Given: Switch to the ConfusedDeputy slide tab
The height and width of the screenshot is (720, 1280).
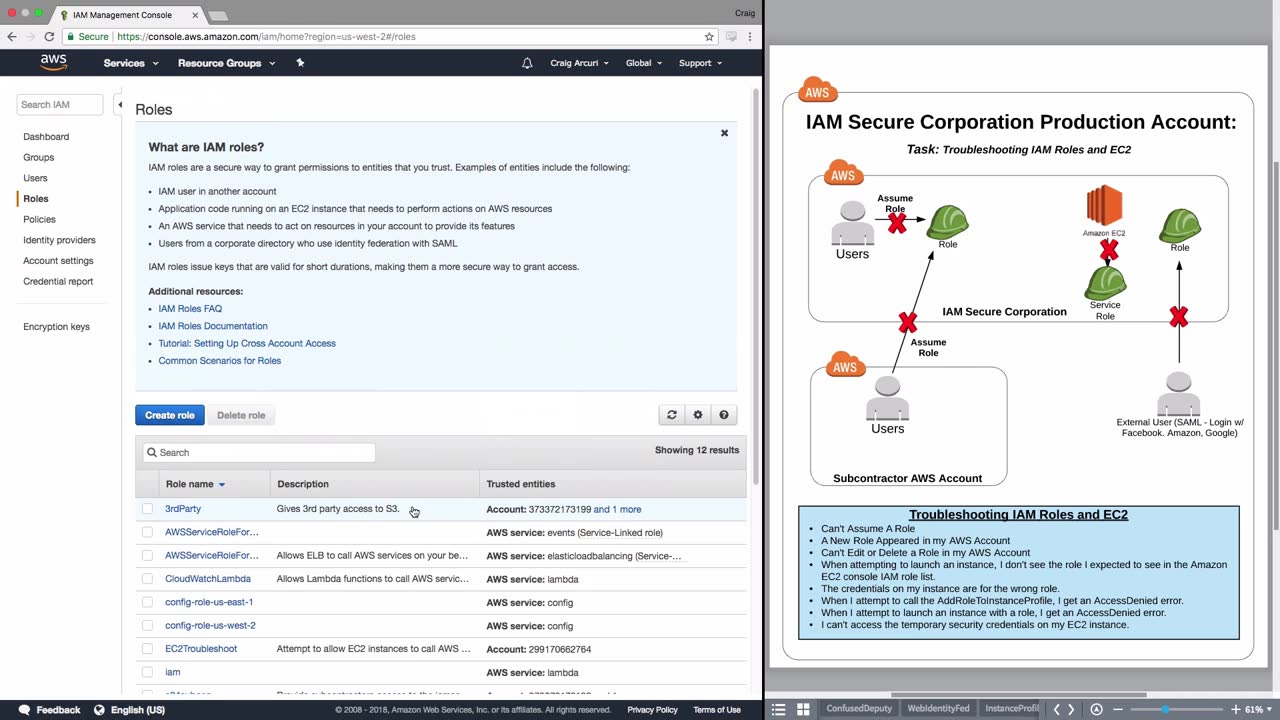Looking at the screenshot, I should click(858, 709).
